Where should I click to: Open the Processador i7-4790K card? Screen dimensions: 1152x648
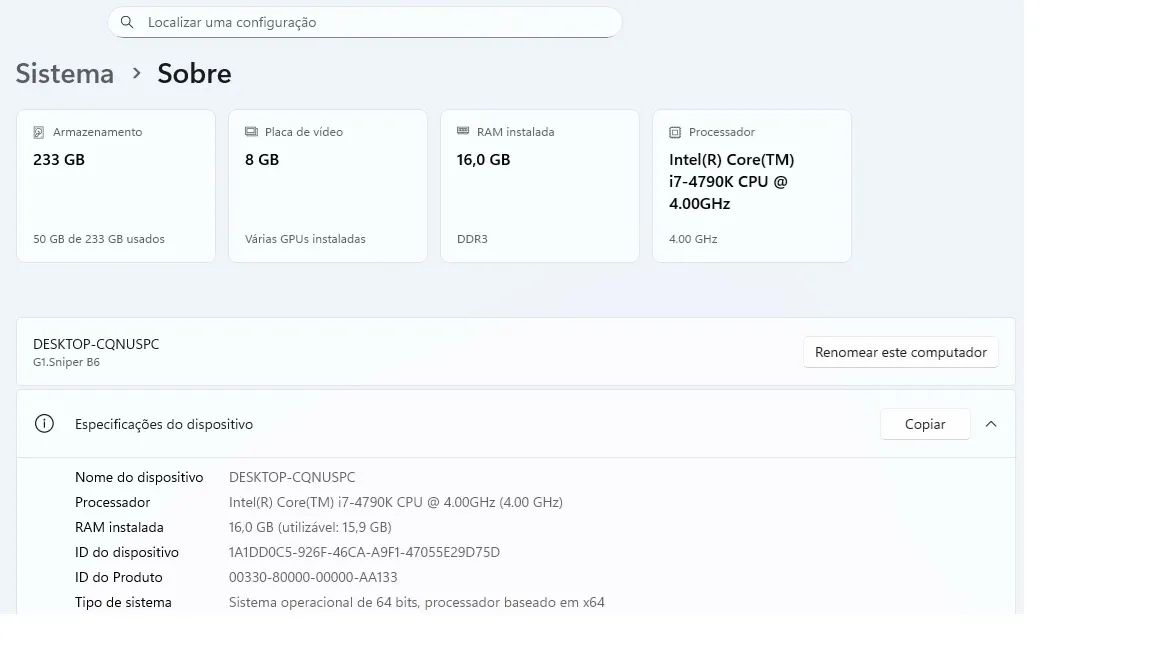(x=752, y=186)
